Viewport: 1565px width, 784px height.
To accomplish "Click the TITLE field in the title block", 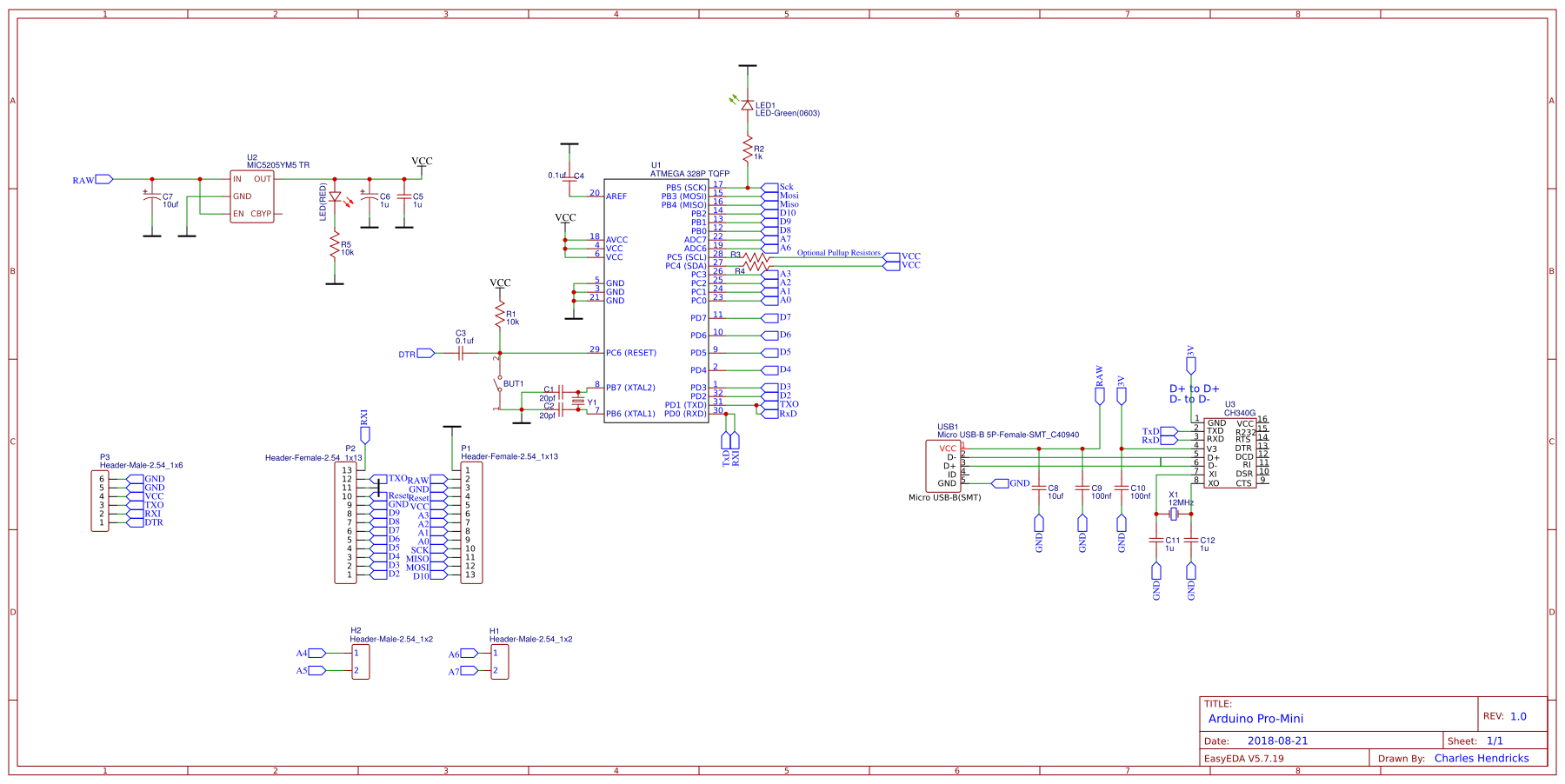I will (1217, 702).
